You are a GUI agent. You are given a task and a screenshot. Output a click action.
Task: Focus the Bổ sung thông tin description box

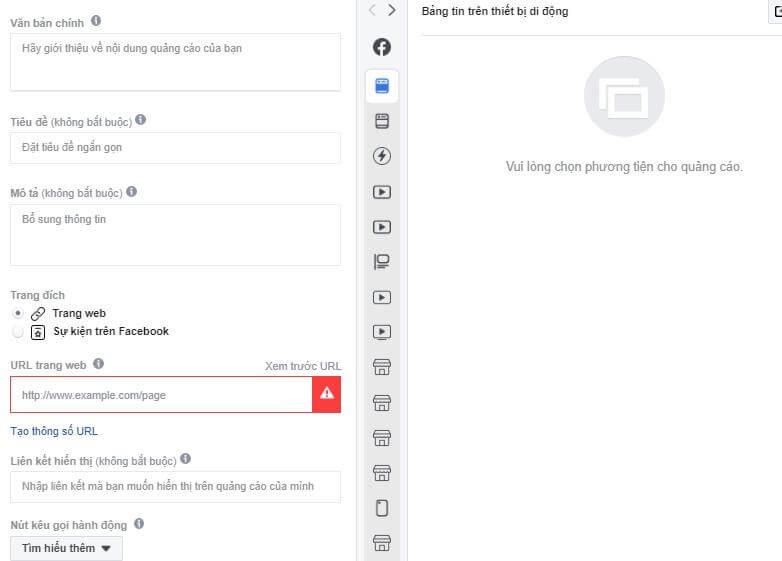click(176, 235)
